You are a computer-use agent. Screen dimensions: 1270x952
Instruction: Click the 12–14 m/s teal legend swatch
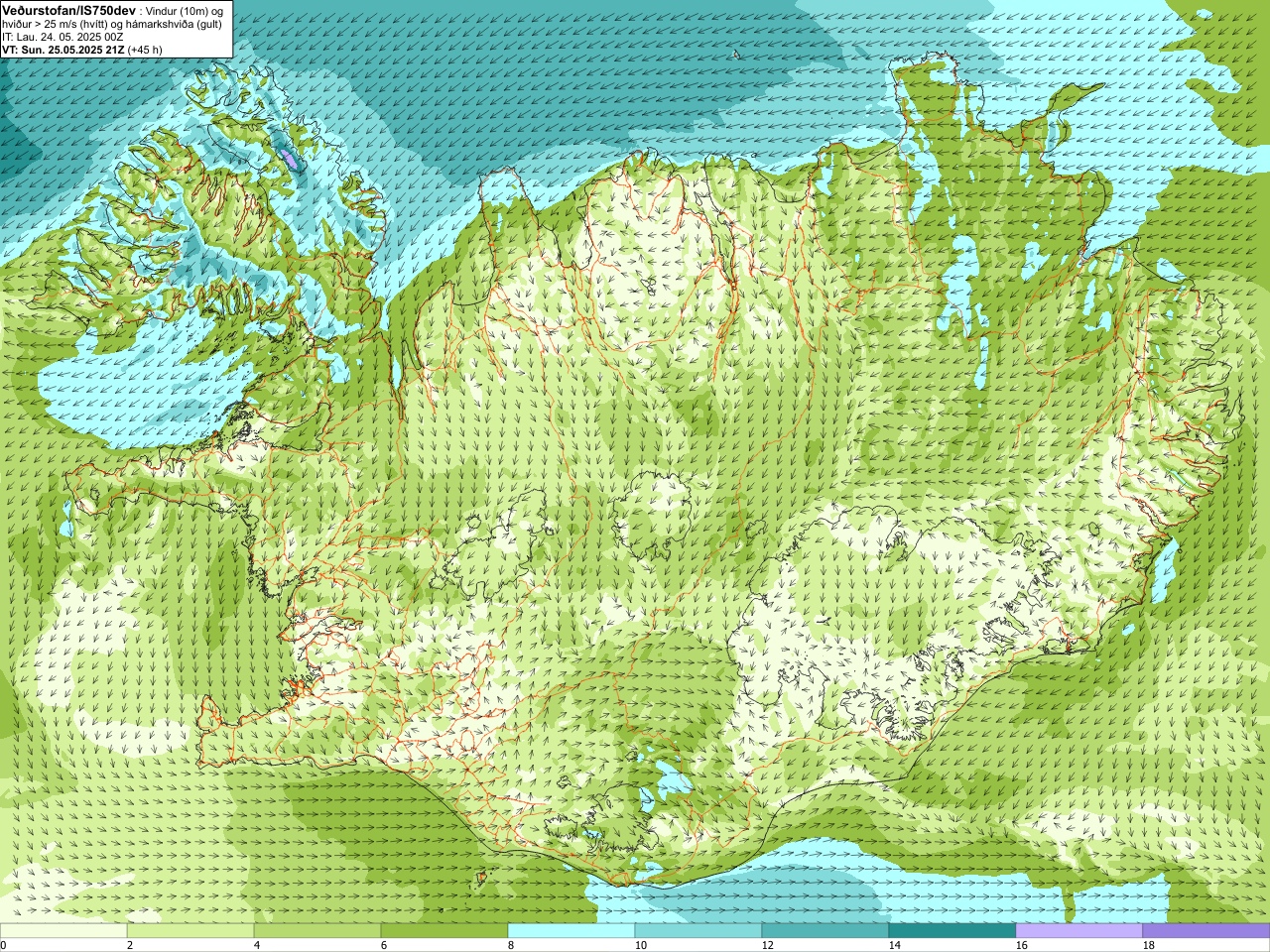tap(825, 931)
